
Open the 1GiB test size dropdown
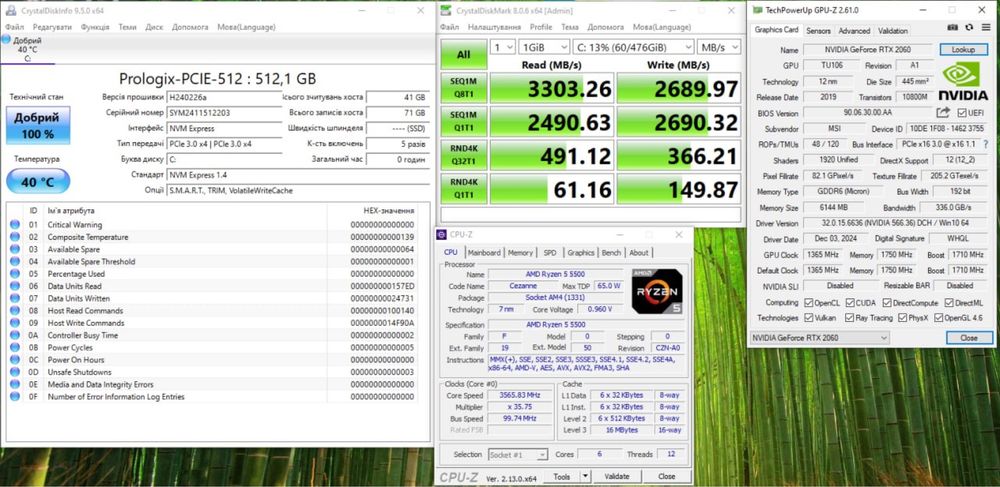click(x=544, y=47)
